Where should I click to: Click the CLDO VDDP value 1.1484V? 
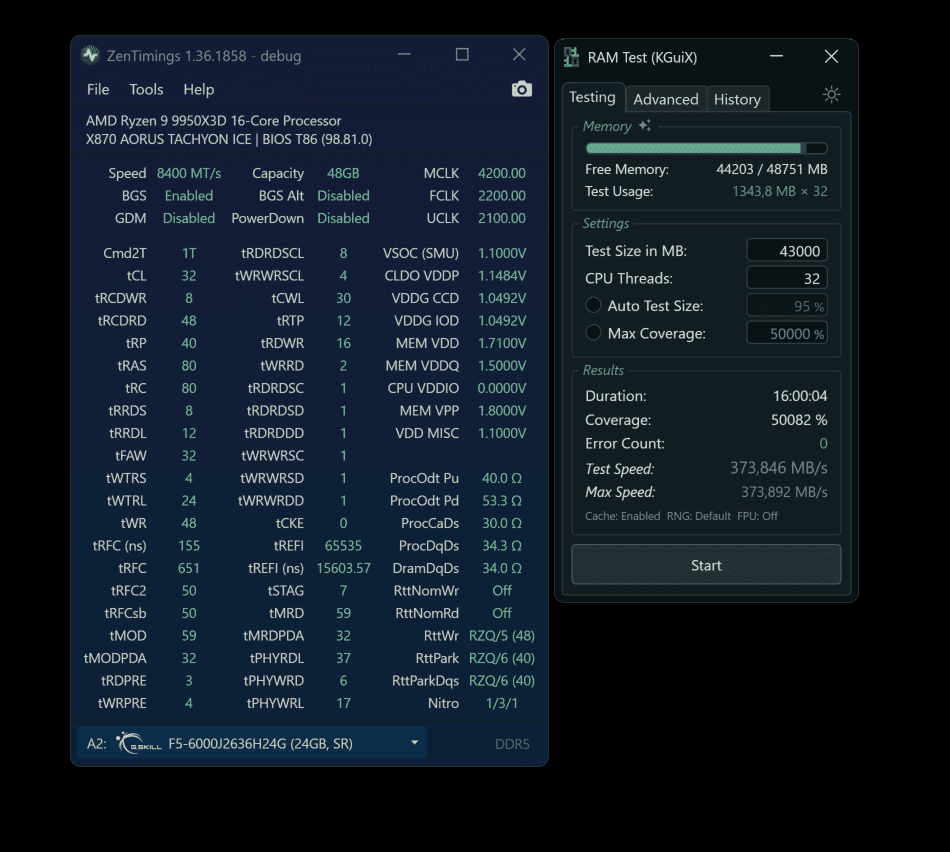[502, 276]
